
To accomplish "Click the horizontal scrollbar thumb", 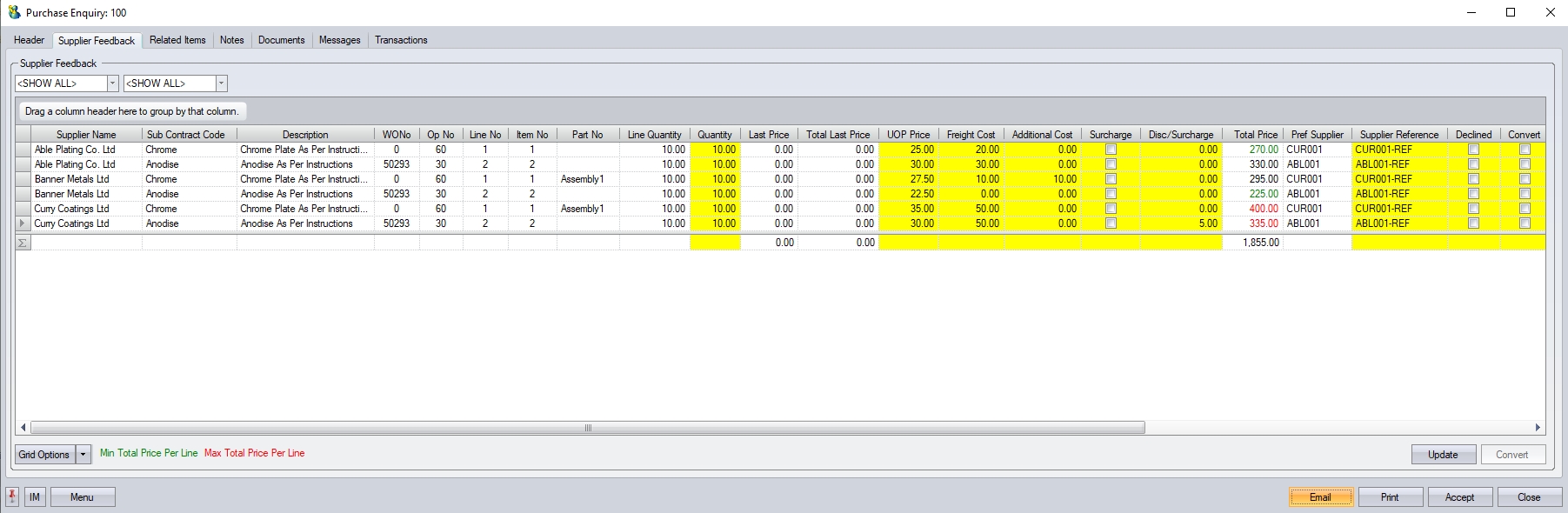I will tap(588, 427).
